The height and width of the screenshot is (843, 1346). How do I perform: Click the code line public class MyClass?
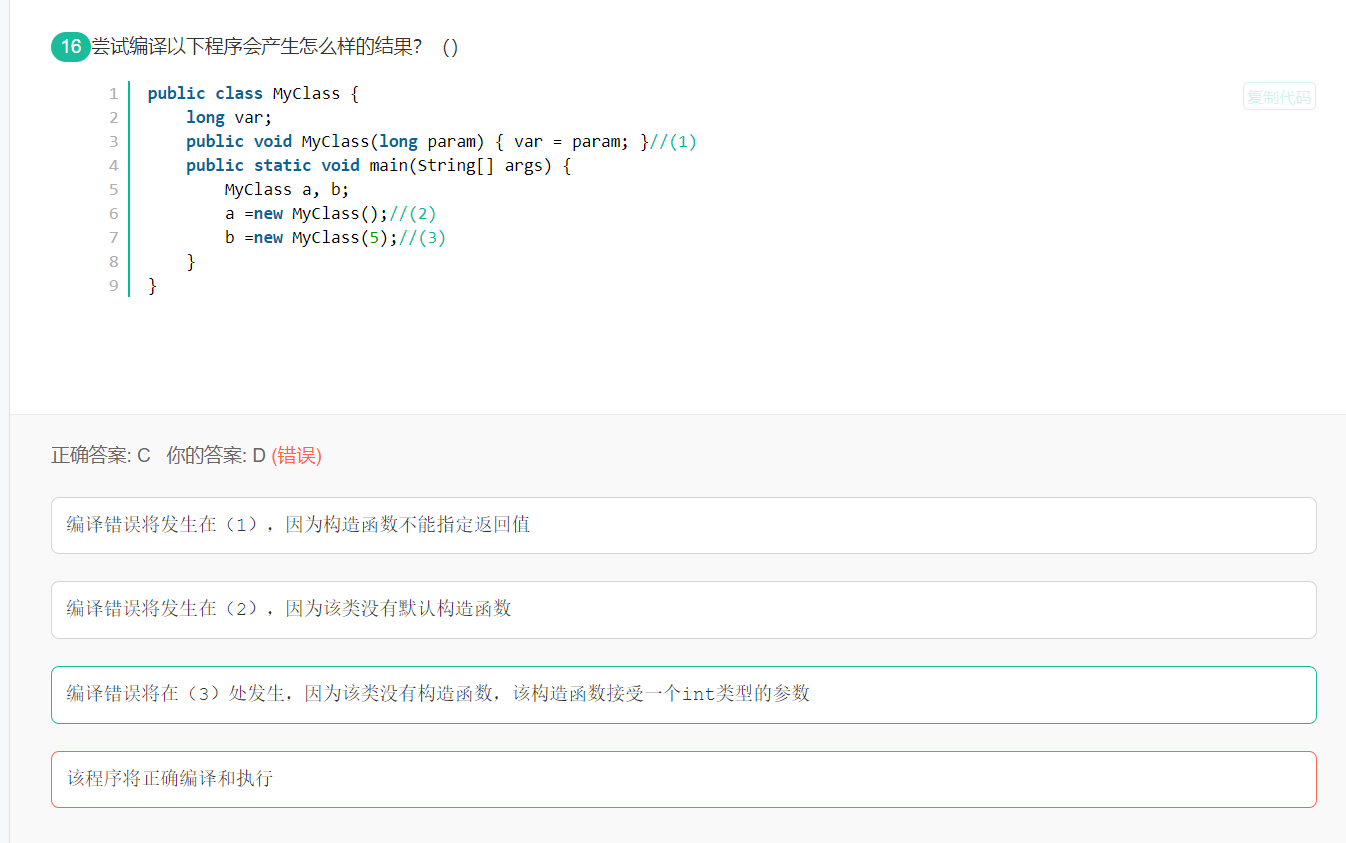[x=253, y=93]
